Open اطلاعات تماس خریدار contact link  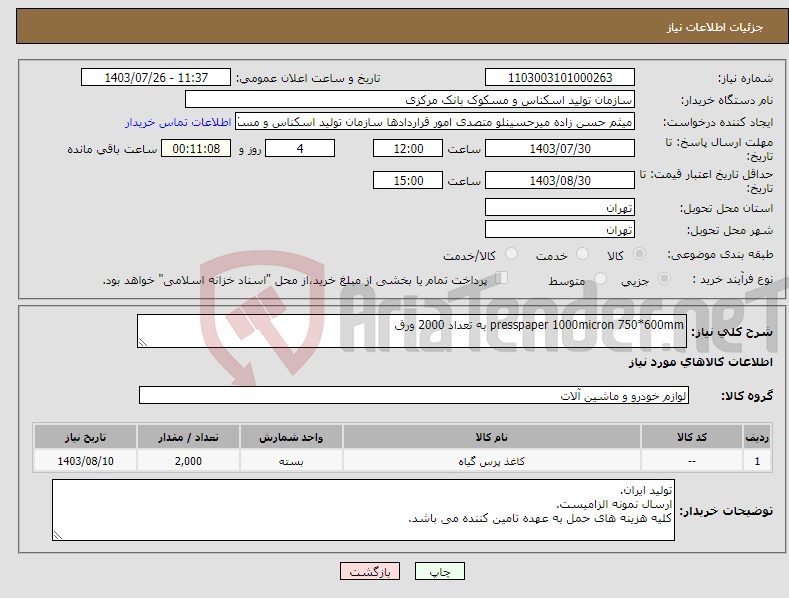pos(178,122)
